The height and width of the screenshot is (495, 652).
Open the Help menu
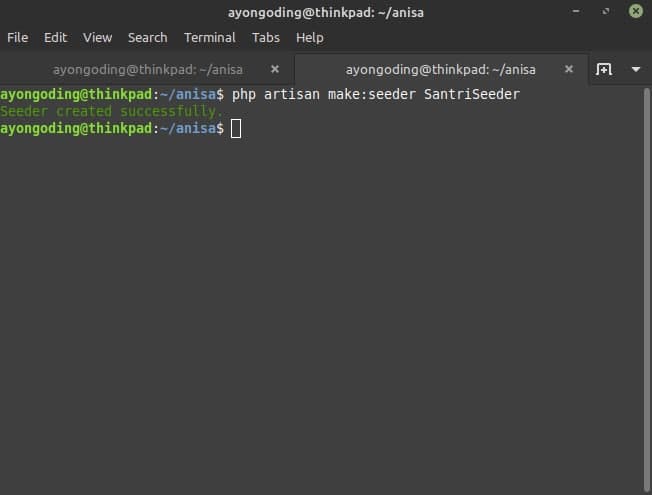[x=310, y=38]
